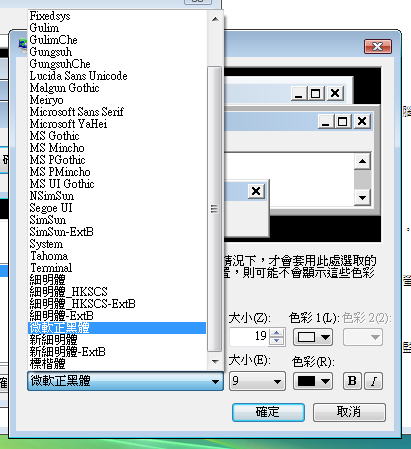Select highlighted 微軟正黑體 list entry

(117, 328)
